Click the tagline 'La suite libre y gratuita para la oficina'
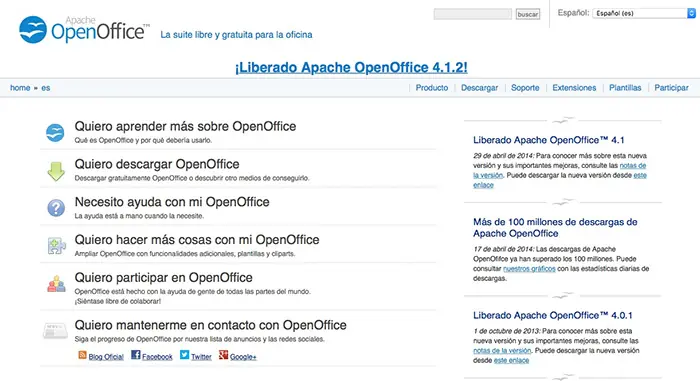Viewport: 700px width, 381px height. pyautogui.click(x=236, y=35)
